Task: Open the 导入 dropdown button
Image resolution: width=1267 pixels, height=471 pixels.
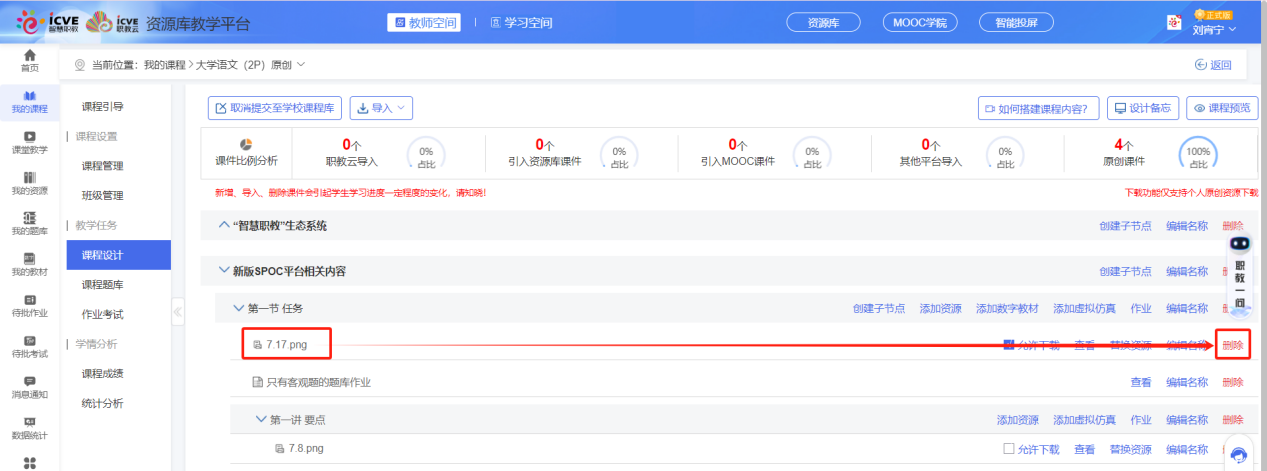Action: [x=380, y=108]
